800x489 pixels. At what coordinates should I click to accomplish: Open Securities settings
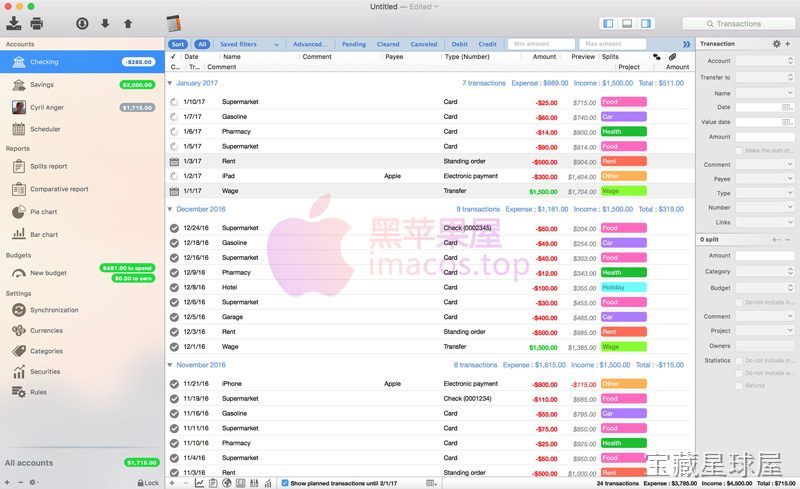pos(82,372)
